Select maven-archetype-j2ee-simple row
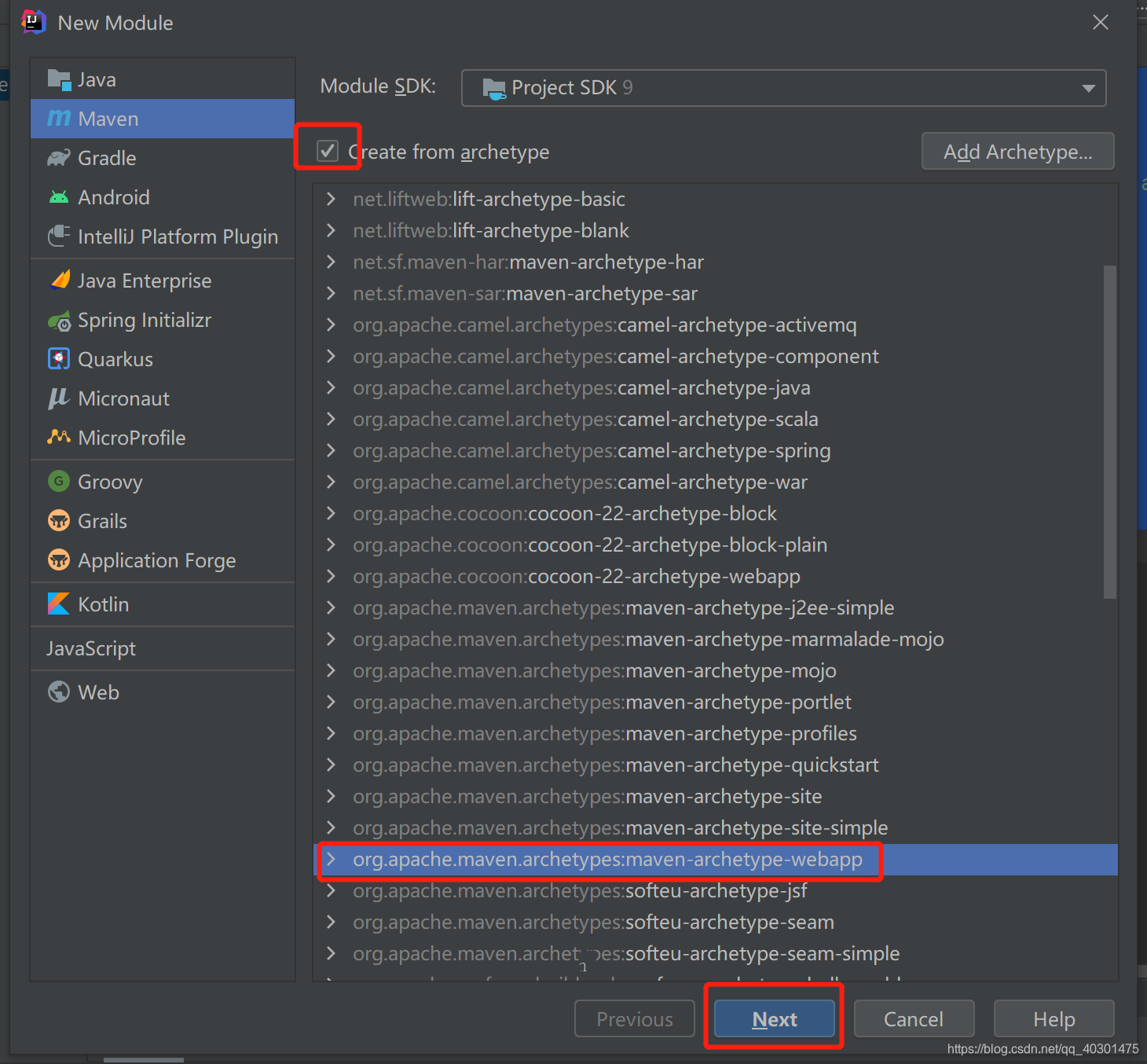The width and height of the screenshot is (1147, 1064). (x=716, y=607)
